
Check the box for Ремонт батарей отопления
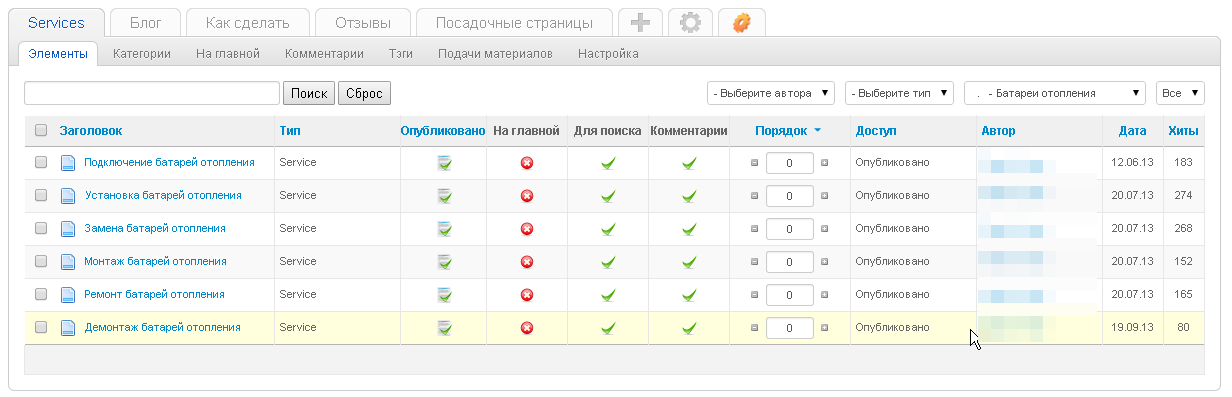tap(41, 294)
